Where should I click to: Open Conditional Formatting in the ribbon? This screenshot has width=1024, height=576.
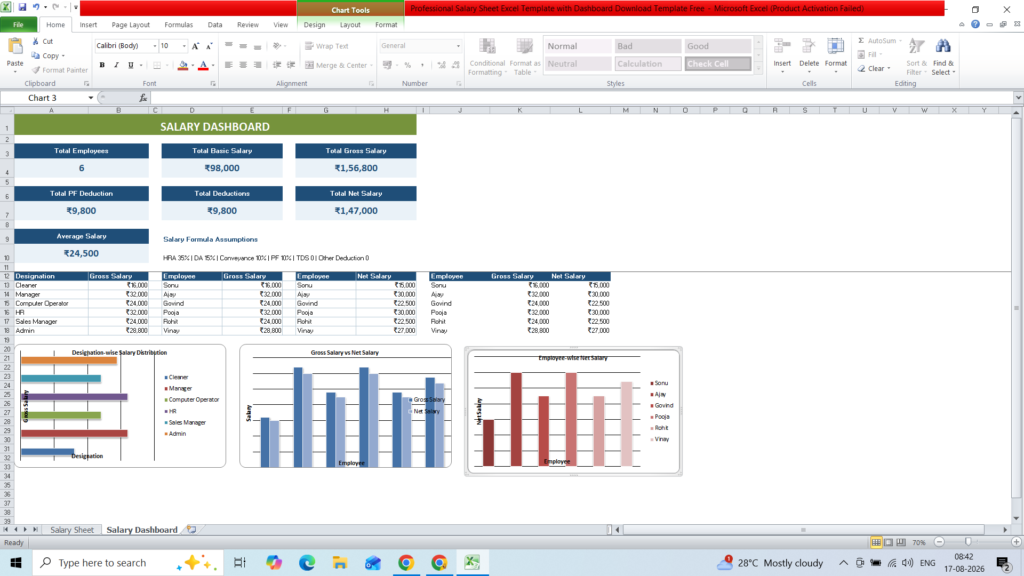(487, 57)
